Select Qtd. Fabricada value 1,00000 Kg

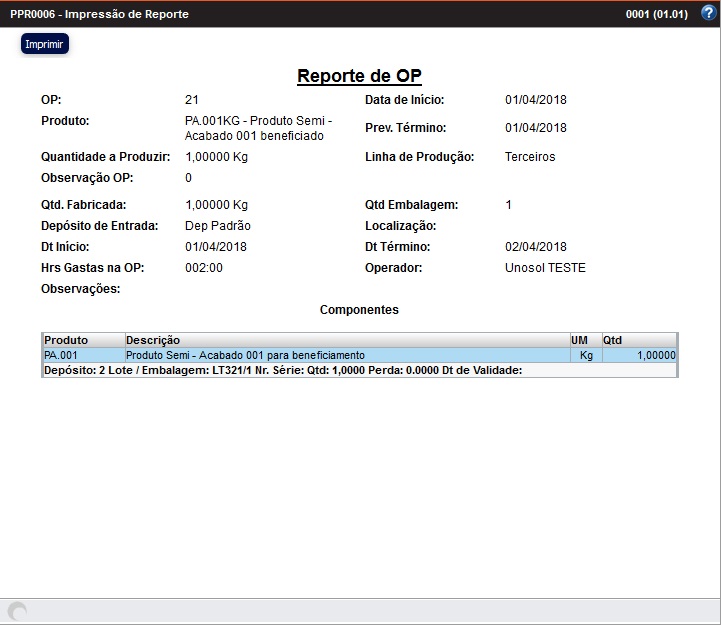click(x=216, y=205)
